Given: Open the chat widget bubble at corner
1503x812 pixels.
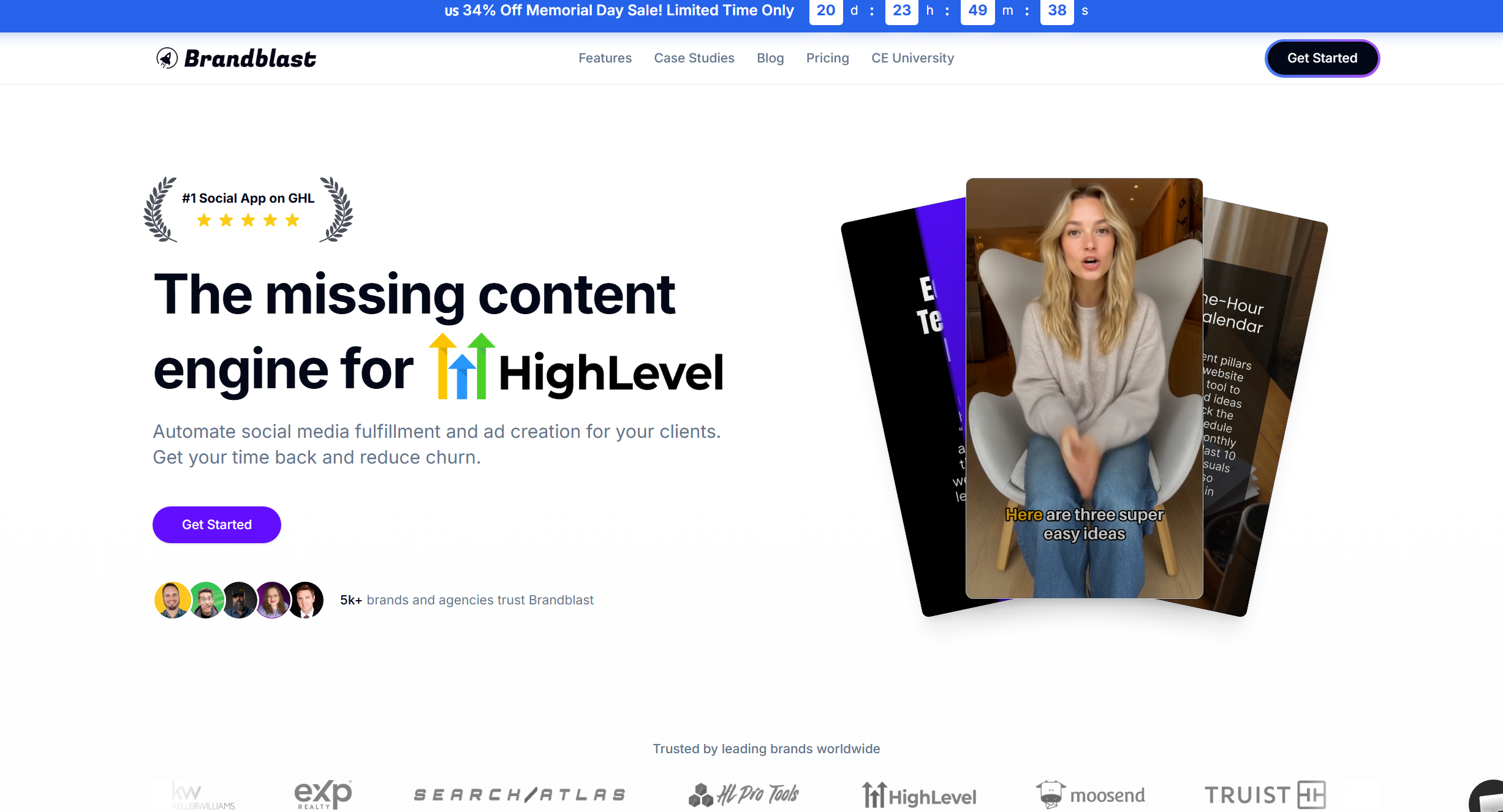Looking at the screenshot, I should (x=1488, y=797).
